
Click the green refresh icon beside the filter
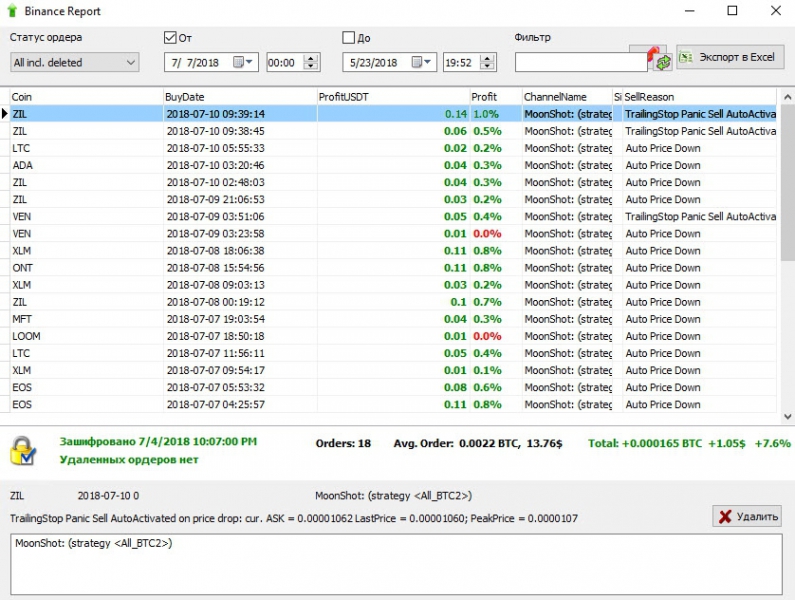663,62
